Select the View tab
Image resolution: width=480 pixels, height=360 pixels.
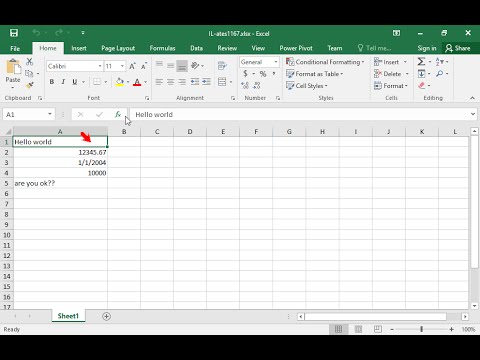tap(258, 48)
